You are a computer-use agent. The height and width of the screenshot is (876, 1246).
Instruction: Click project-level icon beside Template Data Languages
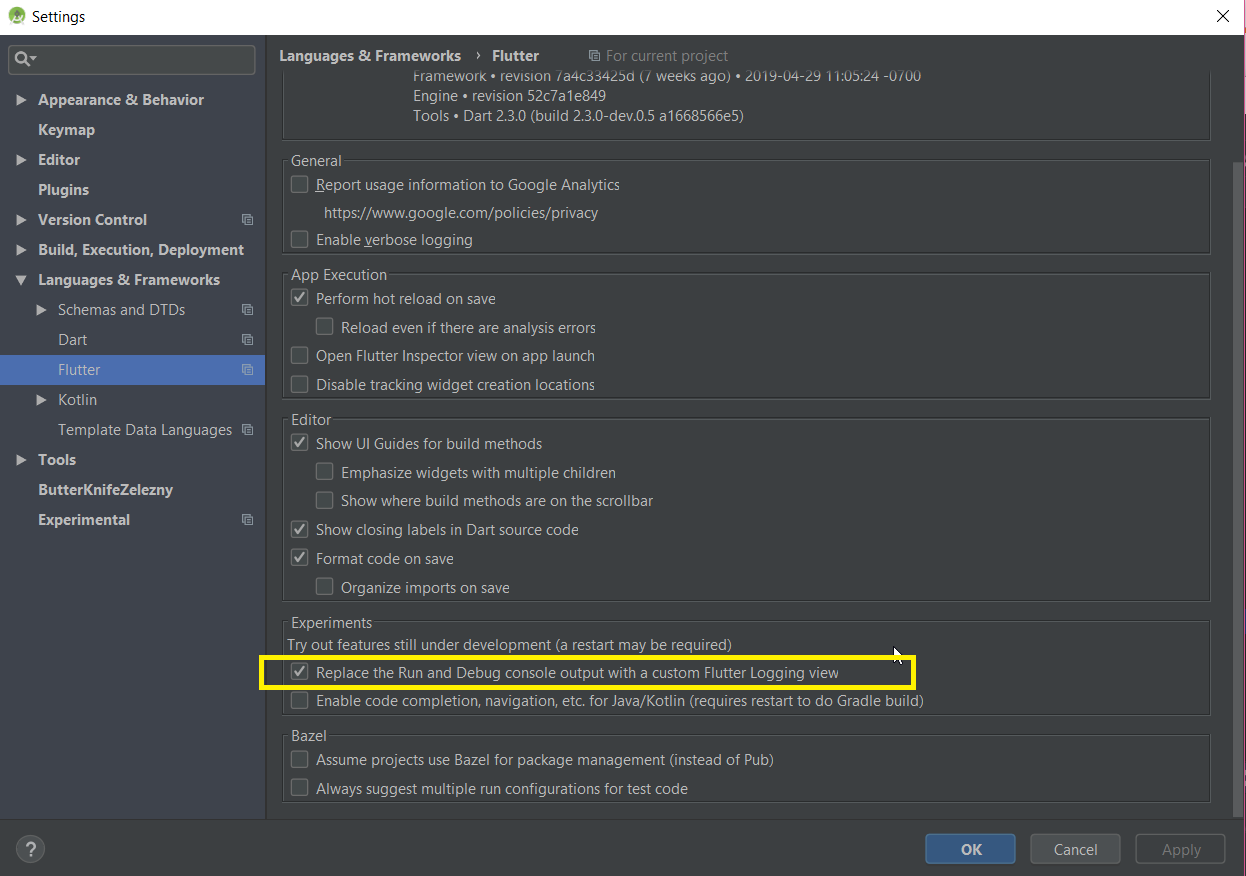248,430
